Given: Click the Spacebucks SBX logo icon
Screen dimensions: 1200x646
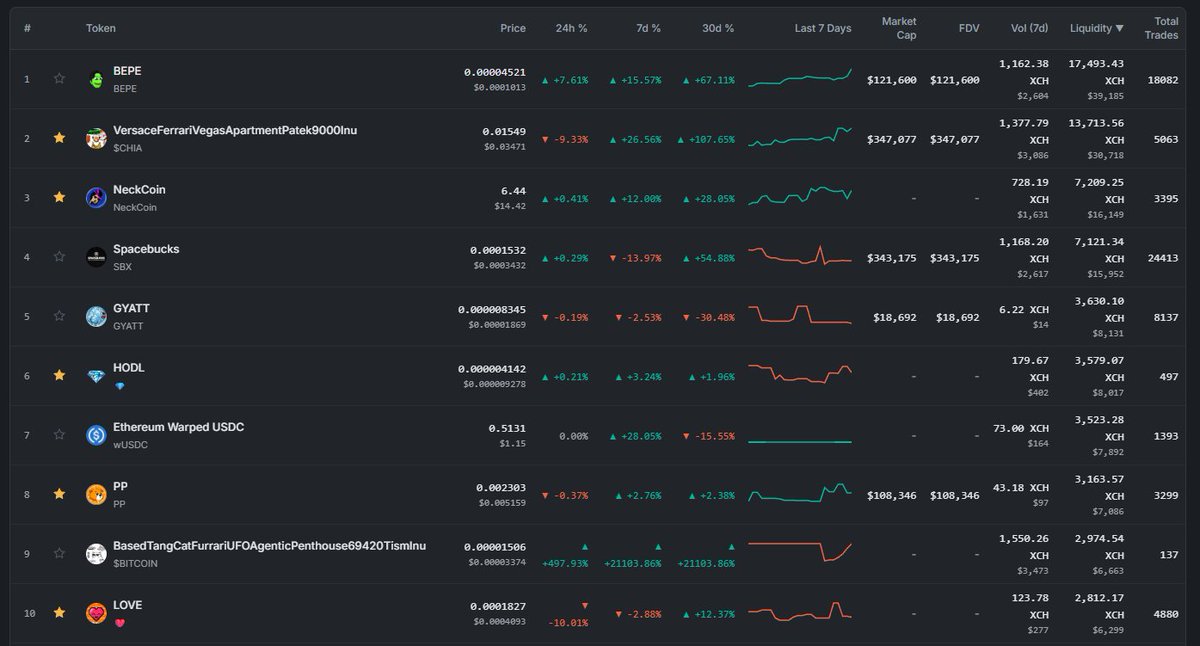Looking at the screenshot, I should point(96,257).
